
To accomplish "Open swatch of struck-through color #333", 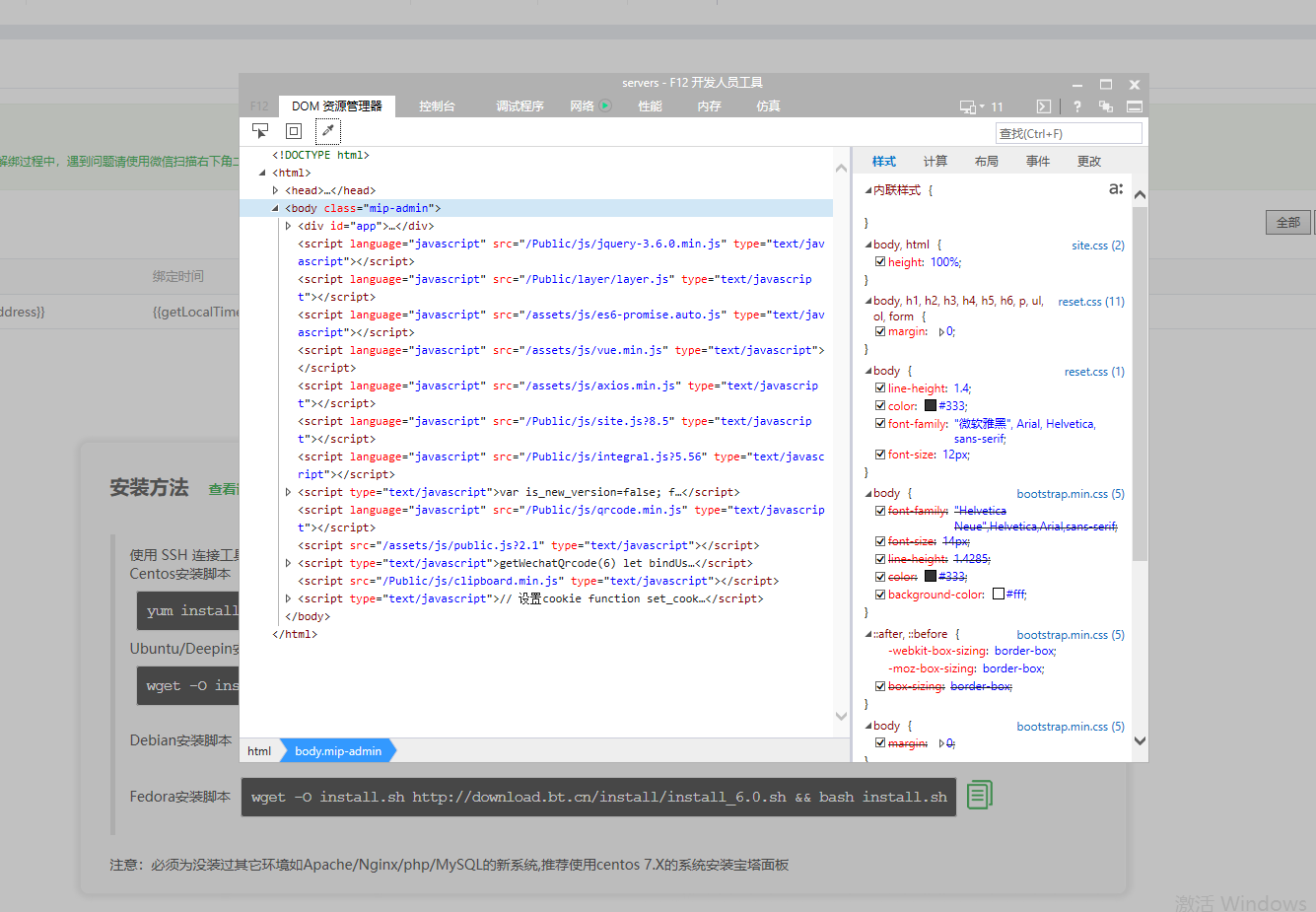I will point(931,576).
